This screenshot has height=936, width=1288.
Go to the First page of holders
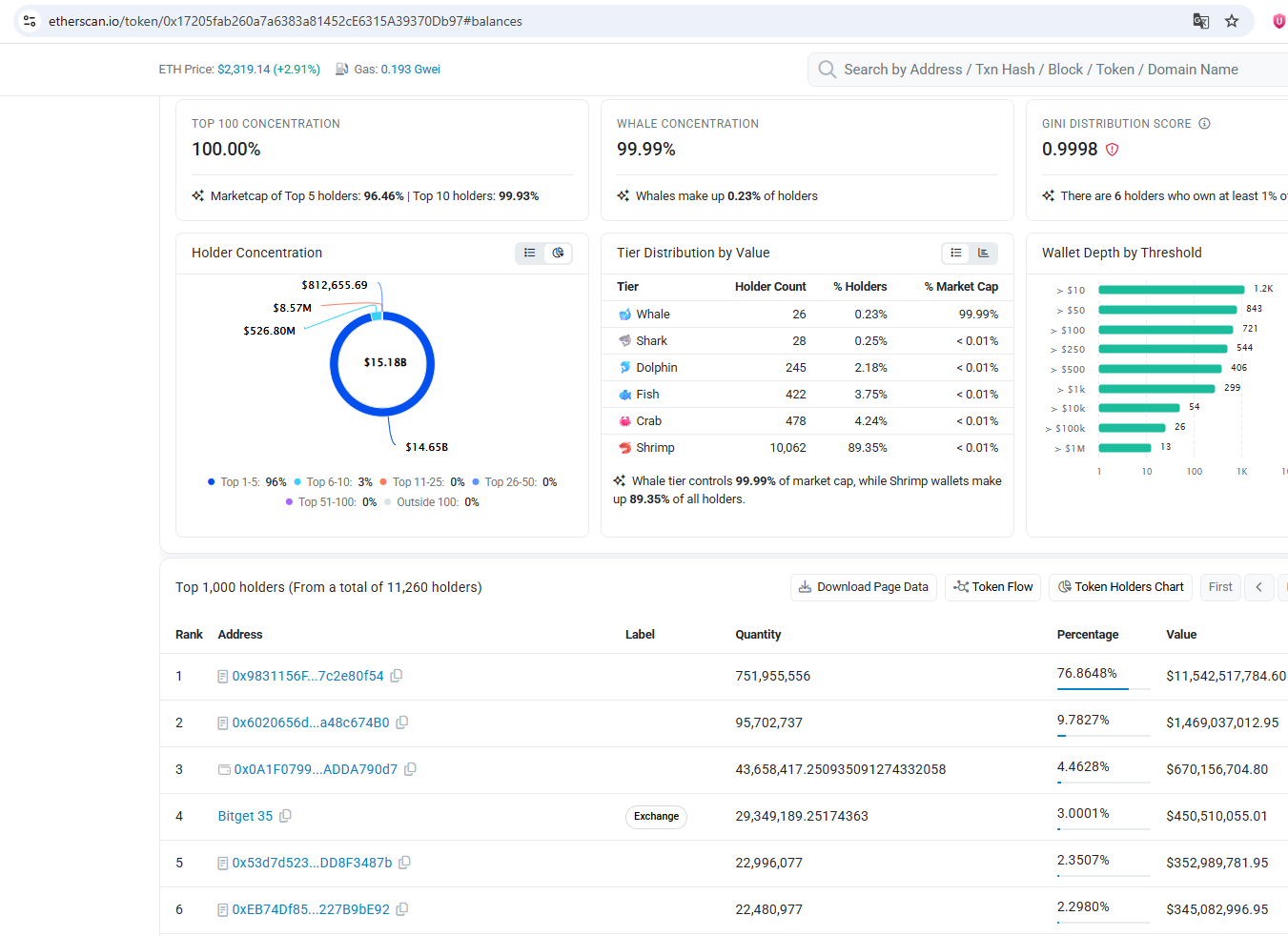pyautogui.click(x=1220, y=587)
